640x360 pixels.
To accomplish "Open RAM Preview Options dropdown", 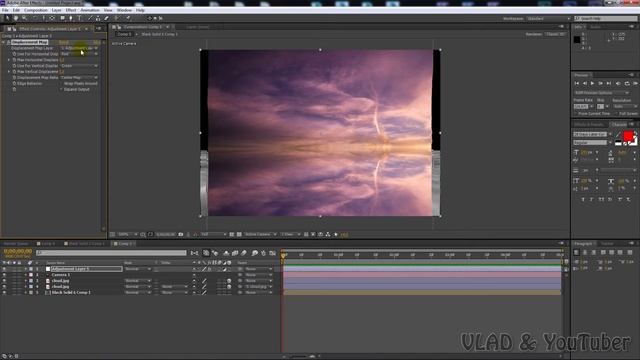I will tap(602, 93).
